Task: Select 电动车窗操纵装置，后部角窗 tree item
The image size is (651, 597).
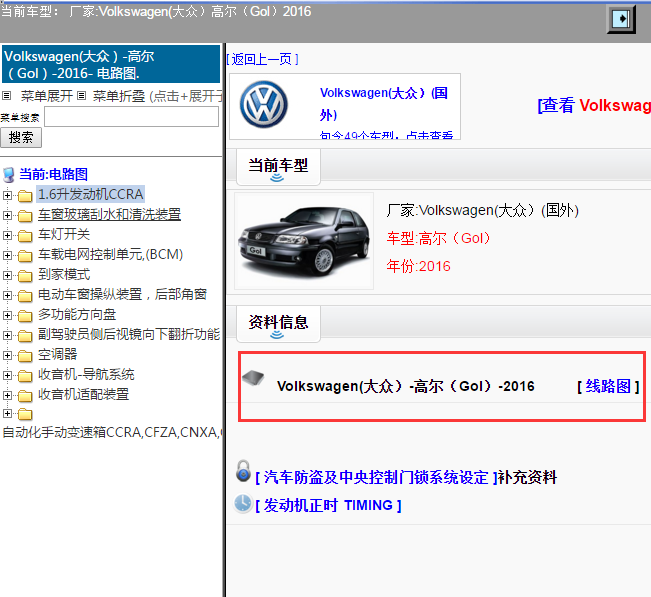Action: coord(122,294)
